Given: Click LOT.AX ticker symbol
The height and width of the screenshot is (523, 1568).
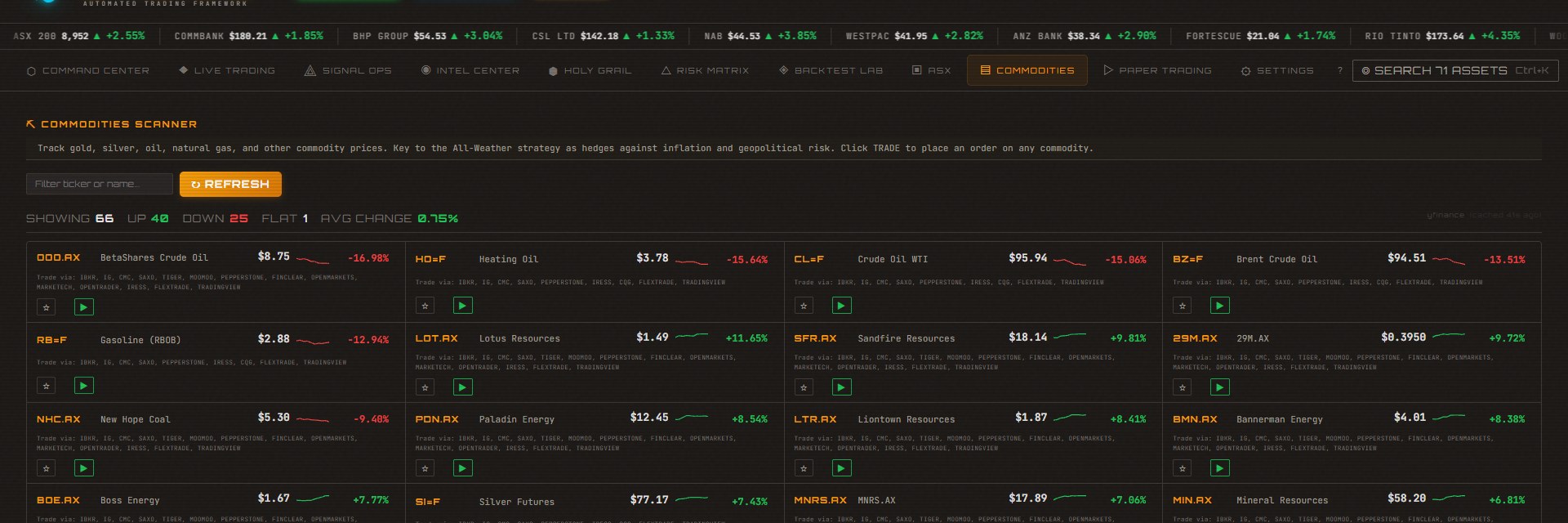Looking at the screenshot, I should pyautogui.click(x=436, y=338).
